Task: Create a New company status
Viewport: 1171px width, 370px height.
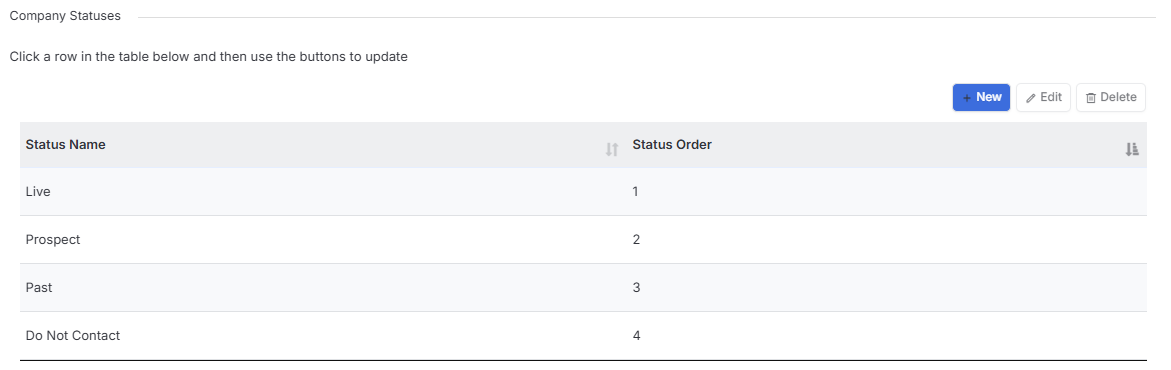Action: pyautogui.click(x=981, y=97)
